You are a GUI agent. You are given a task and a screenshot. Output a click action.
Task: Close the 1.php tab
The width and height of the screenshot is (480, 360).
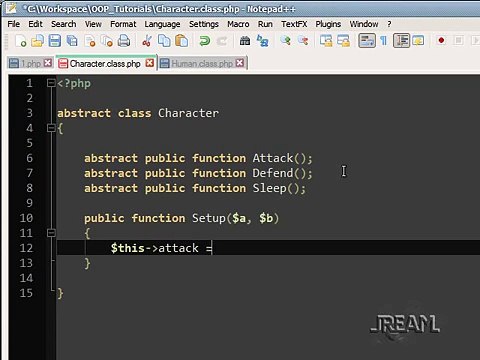click(48, 63)
